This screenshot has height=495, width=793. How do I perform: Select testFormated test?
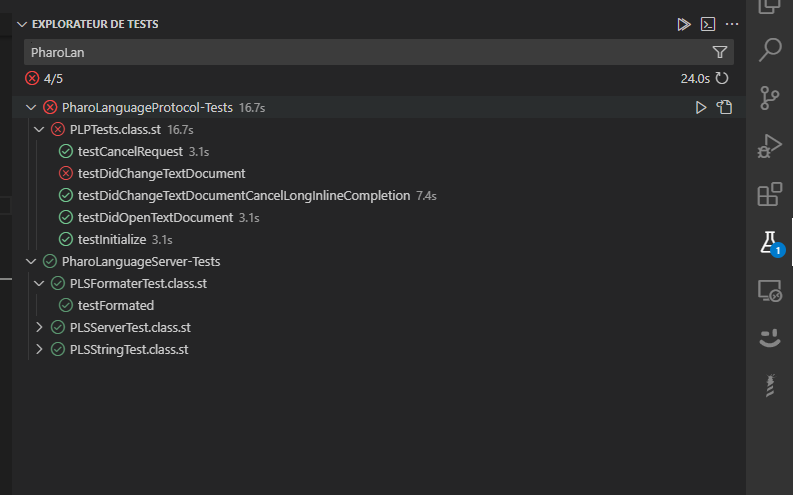(116, 305)
